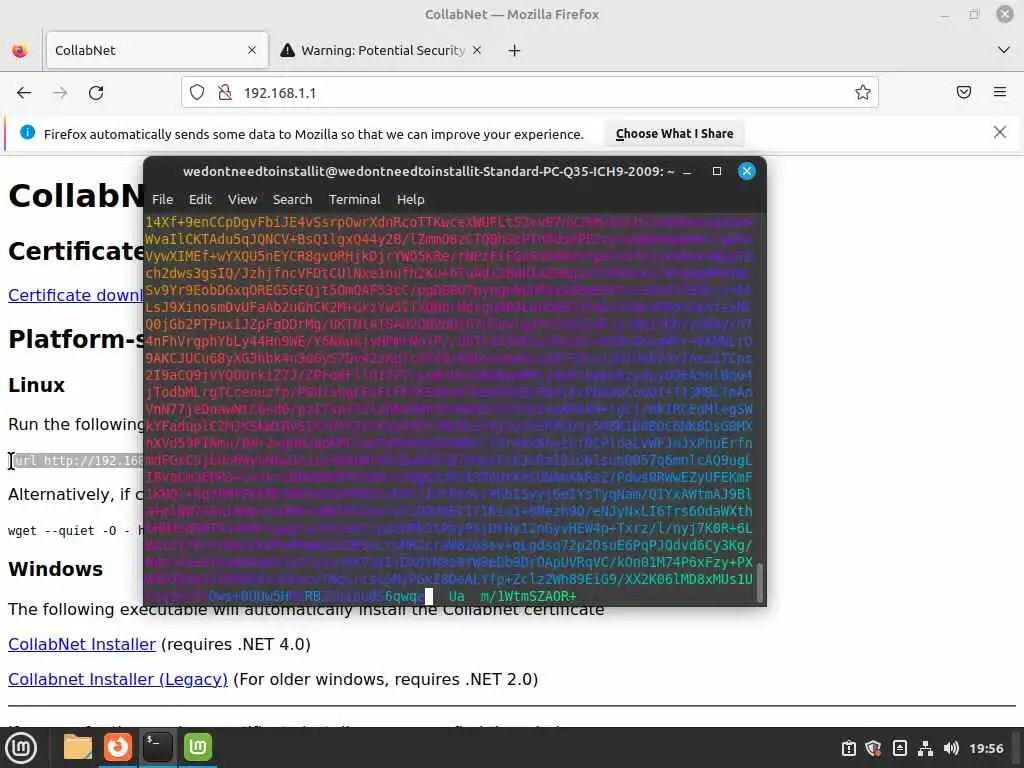Open the Firefox hamburger menu

(1000, 92)
